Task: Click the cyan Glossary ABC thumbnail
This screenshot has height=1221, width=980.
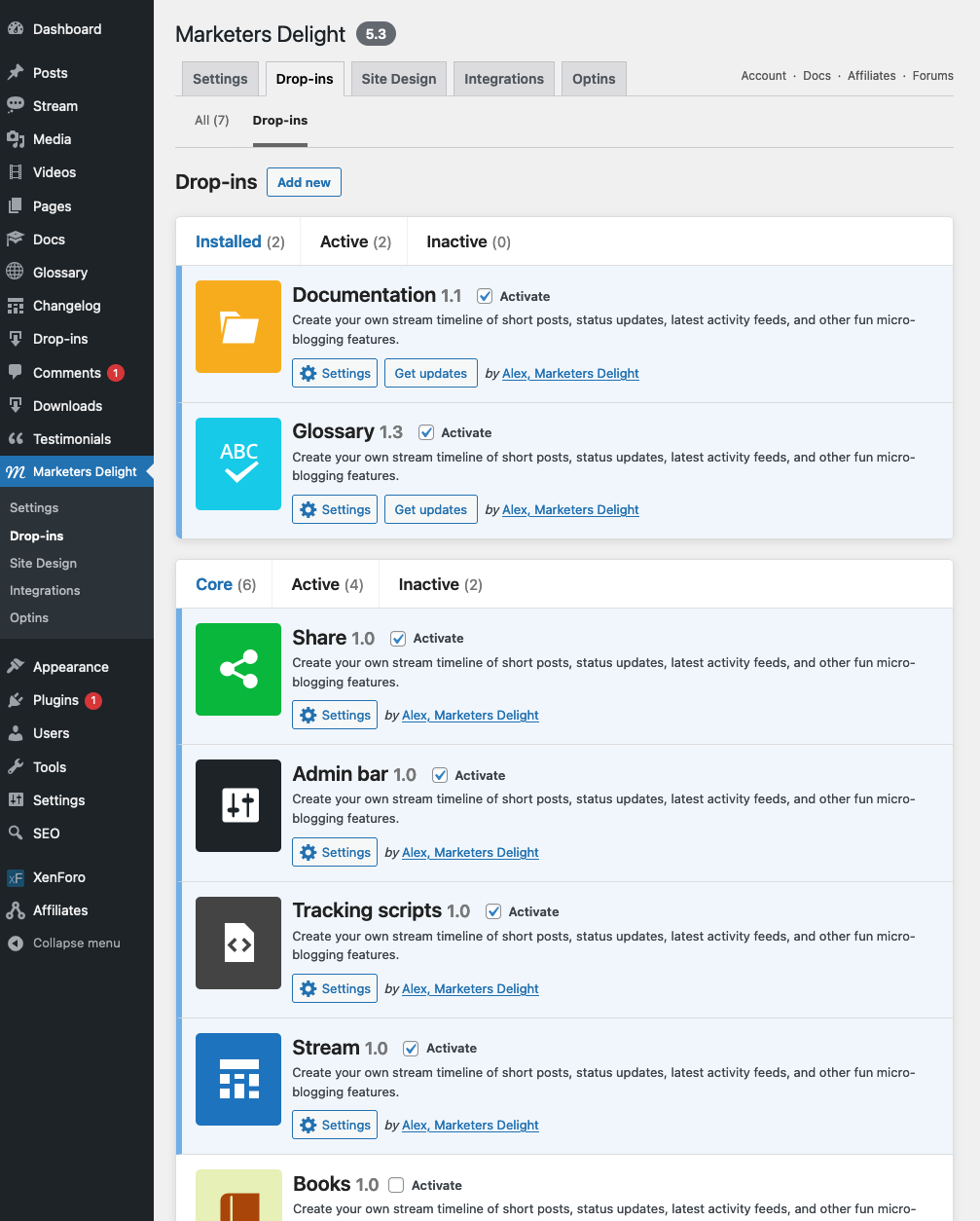Action: pos(238,463)
